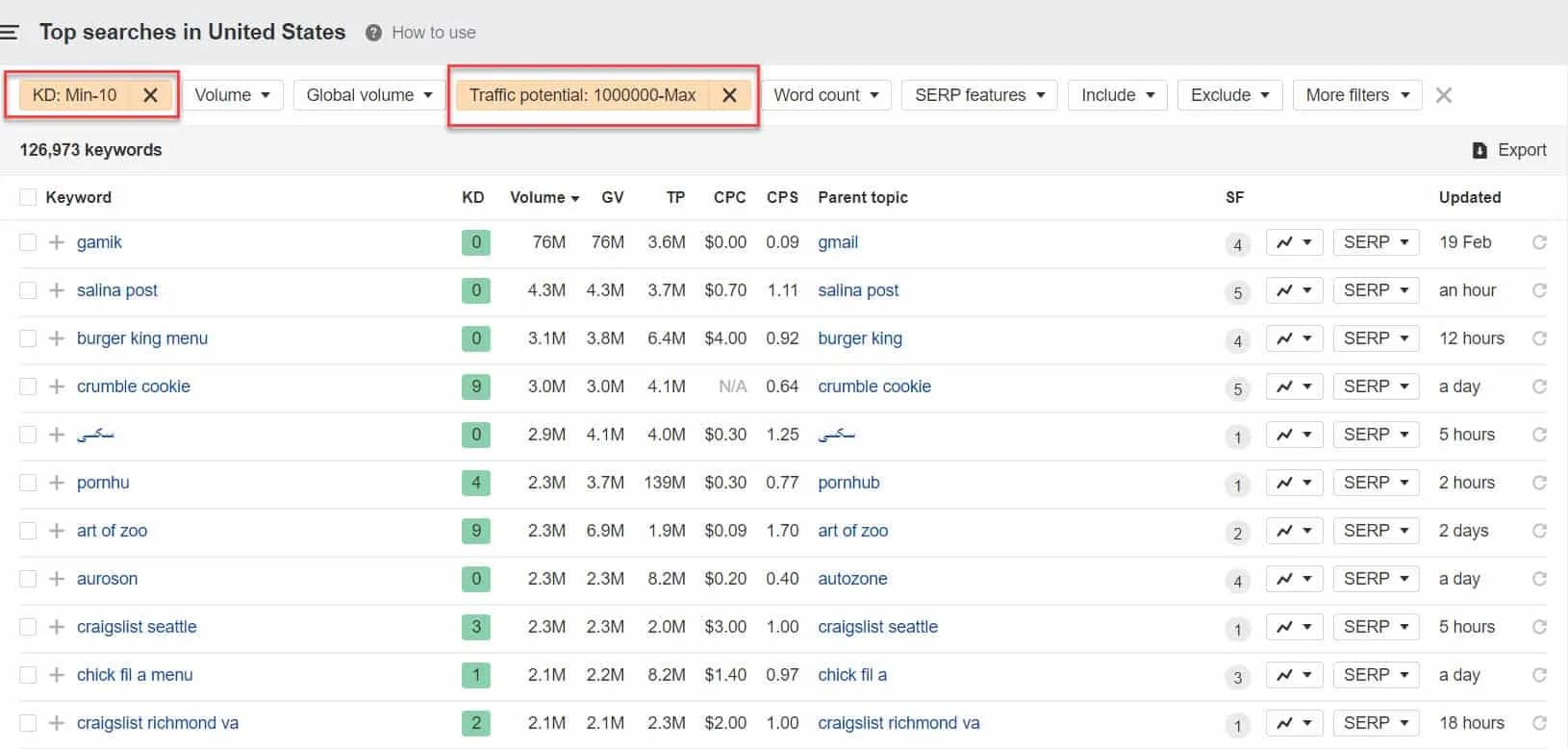This screenshot has width=1568, height=749.
Task: Tick the art of zoo row checkbox
Action: click(x=28, y=531)
